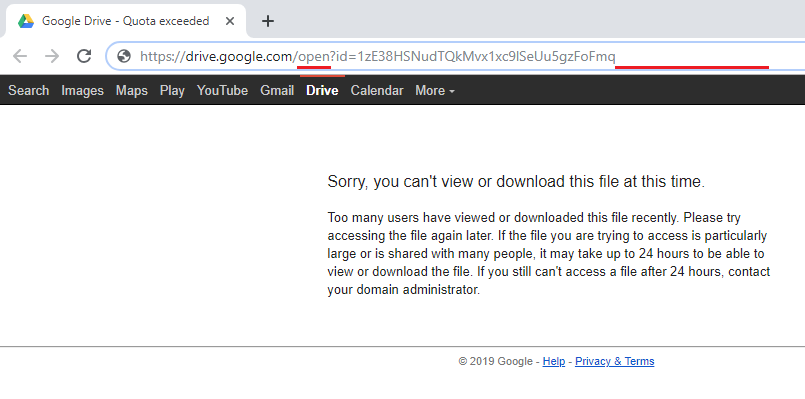Image resolution: width=805 pixels, height=399 pixels.
Task: Click the "Sorry, you can't view or download" heading
Action: click(x=516, y=182)
